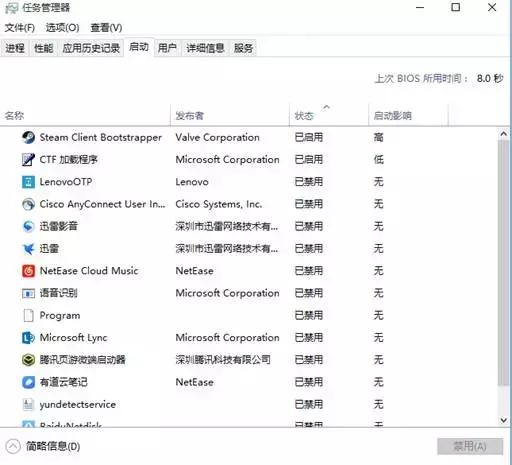Switch to the 应用历史记录 tab
Viewport: 512px width, 465px height.
pyautogui.click(x=91, y=48)
